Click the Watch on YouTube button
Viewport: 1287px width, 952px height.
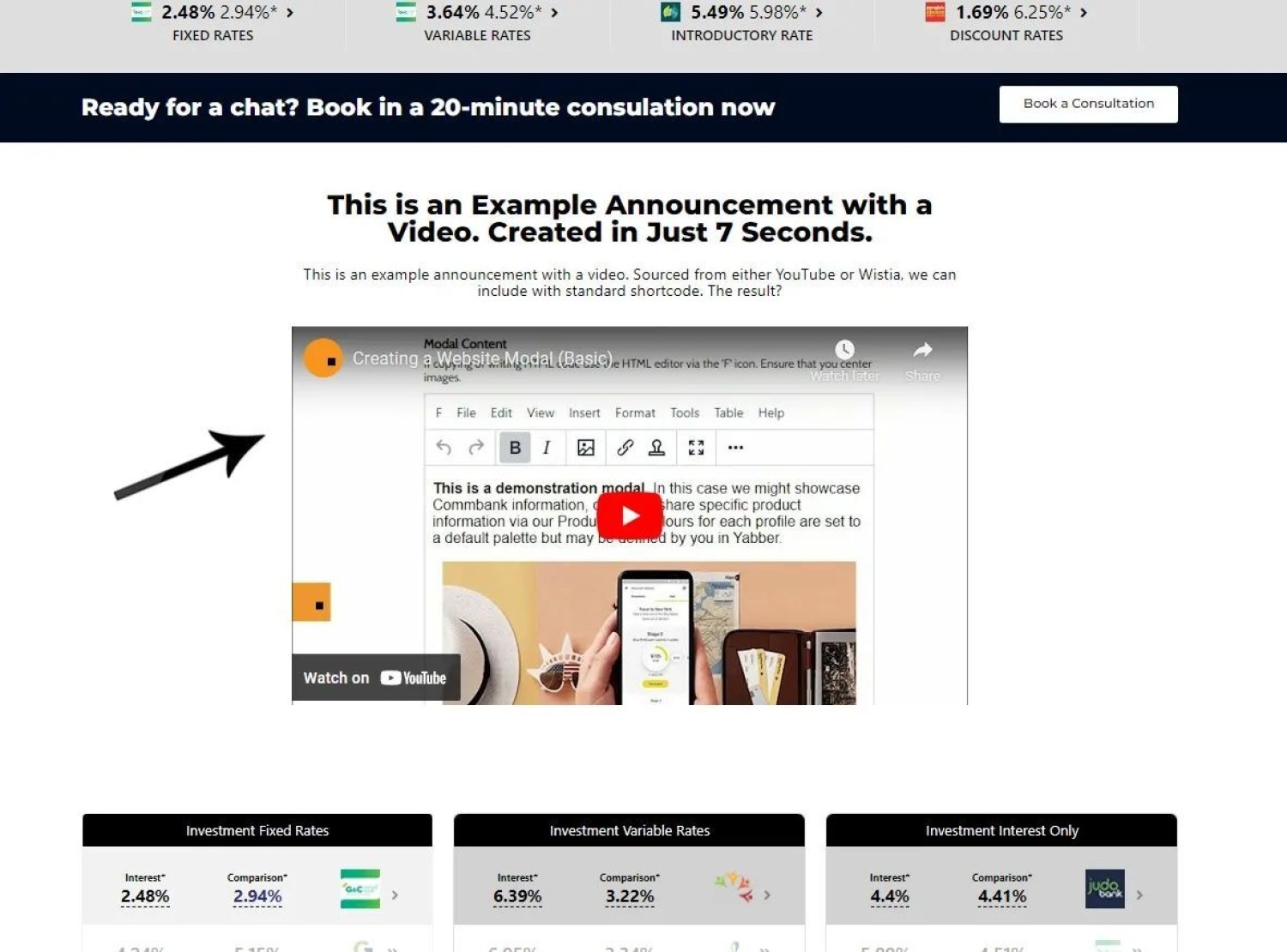(376, 678)
